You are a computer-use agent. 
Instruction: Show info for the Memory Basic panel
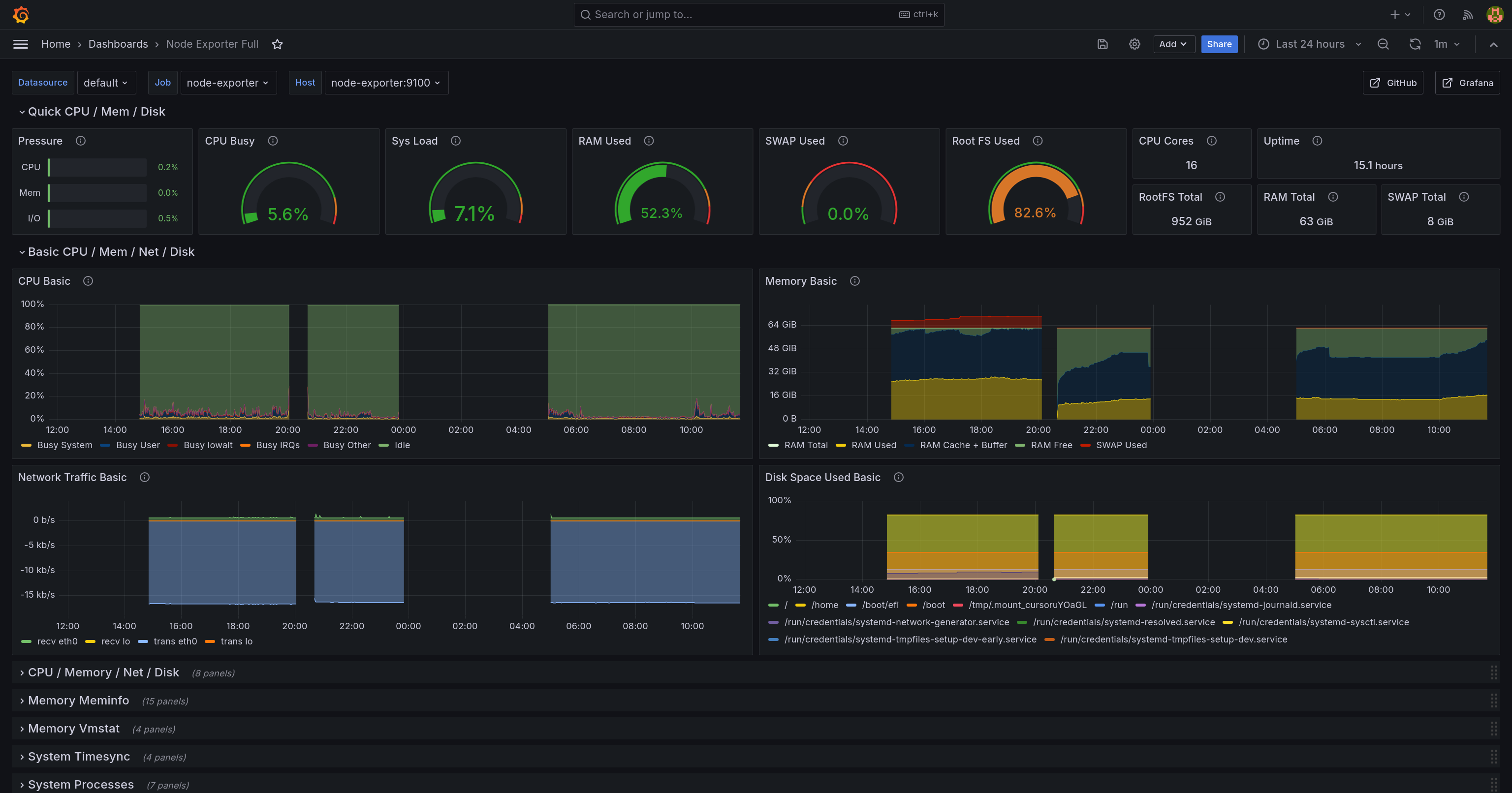(x=854, y=281)
